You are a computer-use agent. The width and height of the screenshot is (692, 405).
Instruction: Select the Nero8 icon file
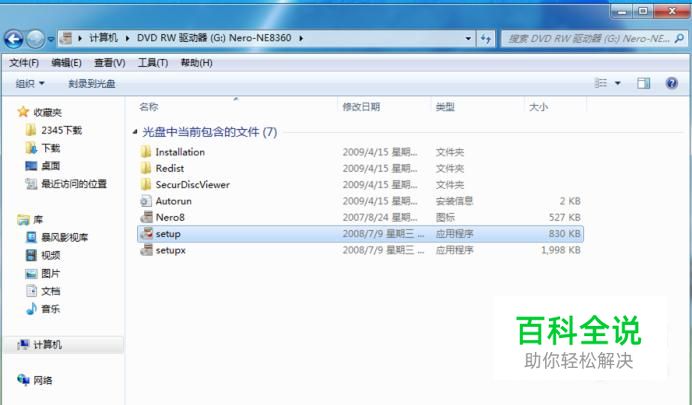click(x=146, y=218)
